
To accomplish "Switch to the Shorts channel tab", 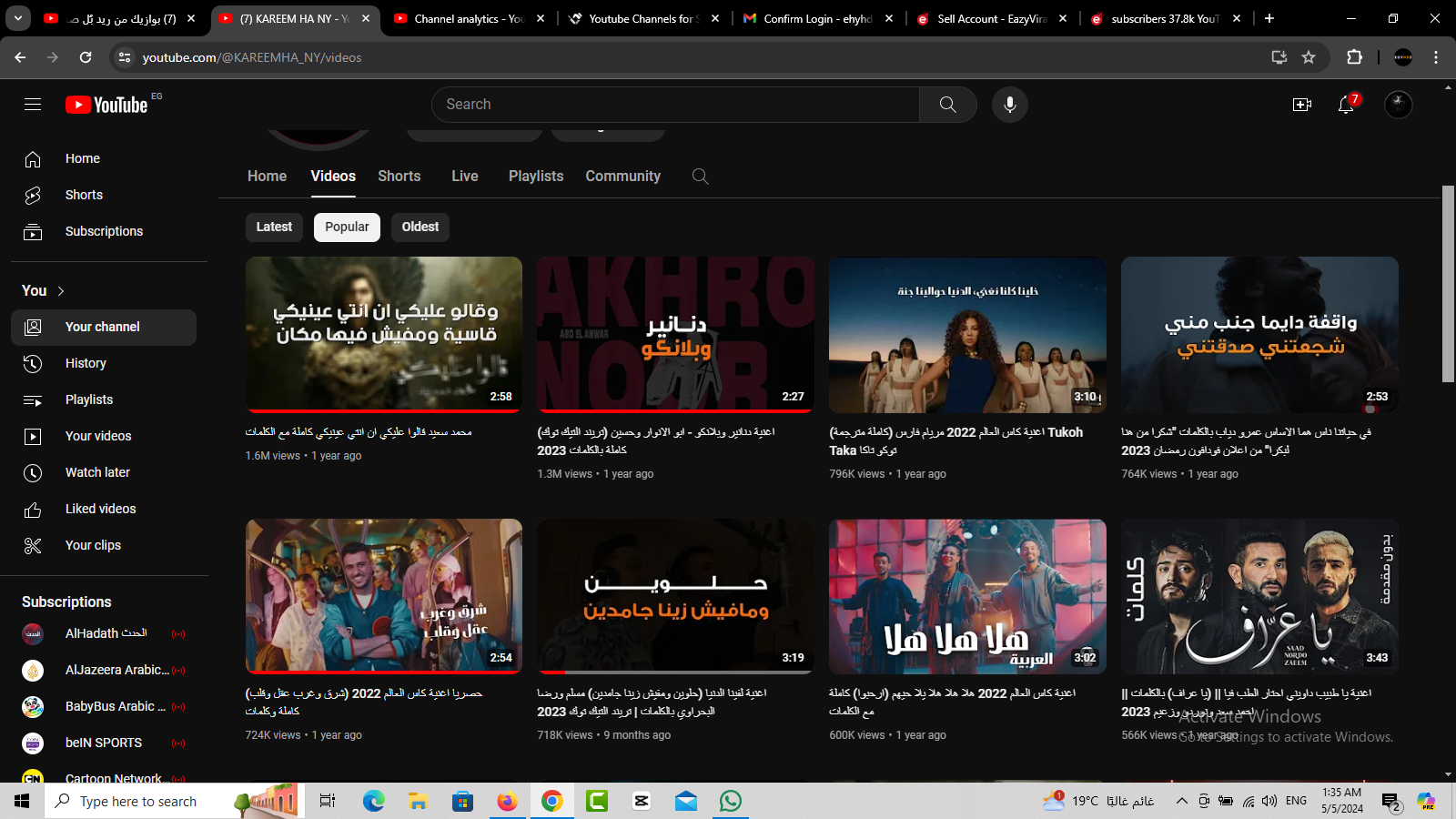I will [x=399, y=177].
